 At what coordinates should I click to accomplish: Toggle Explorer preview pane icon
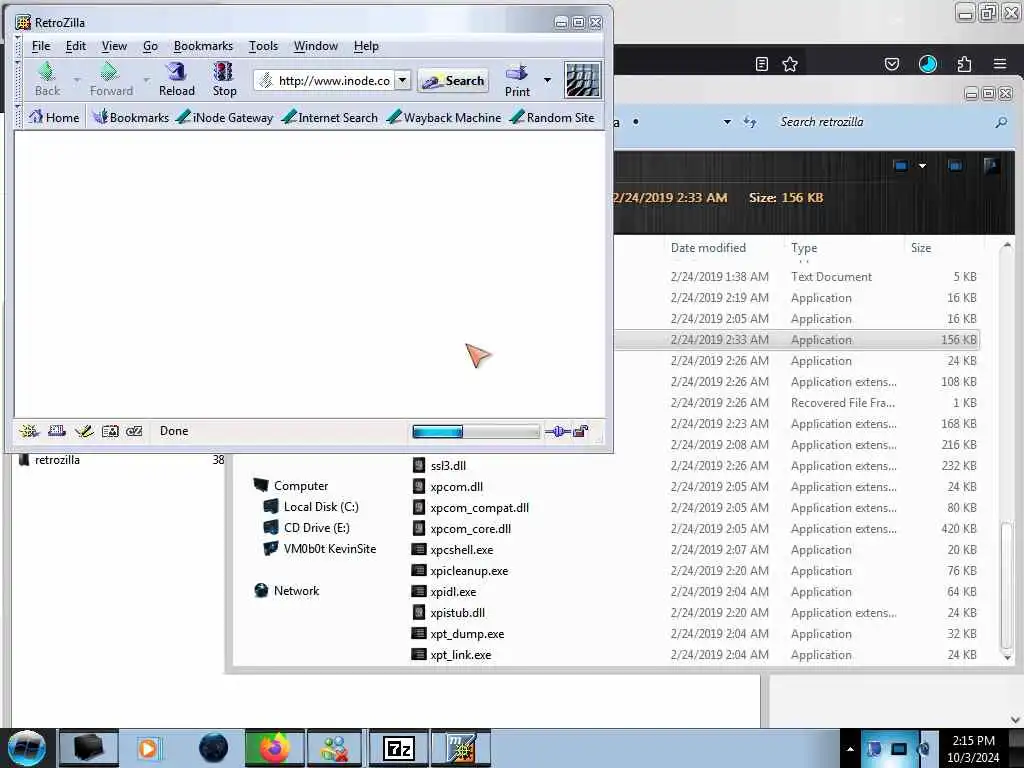click(955, 166)
